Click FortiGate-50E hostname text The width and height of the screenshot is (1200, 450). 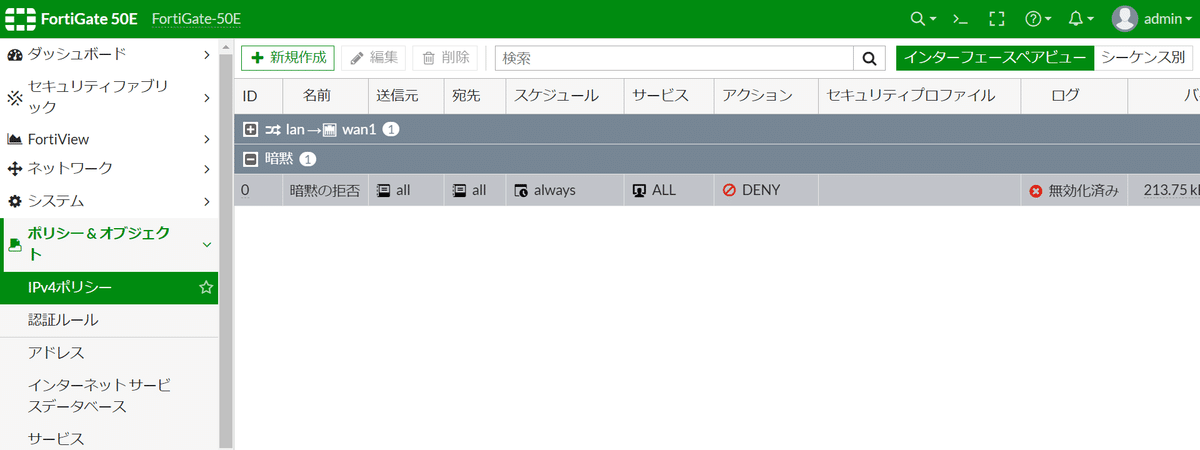coord(196,19)
